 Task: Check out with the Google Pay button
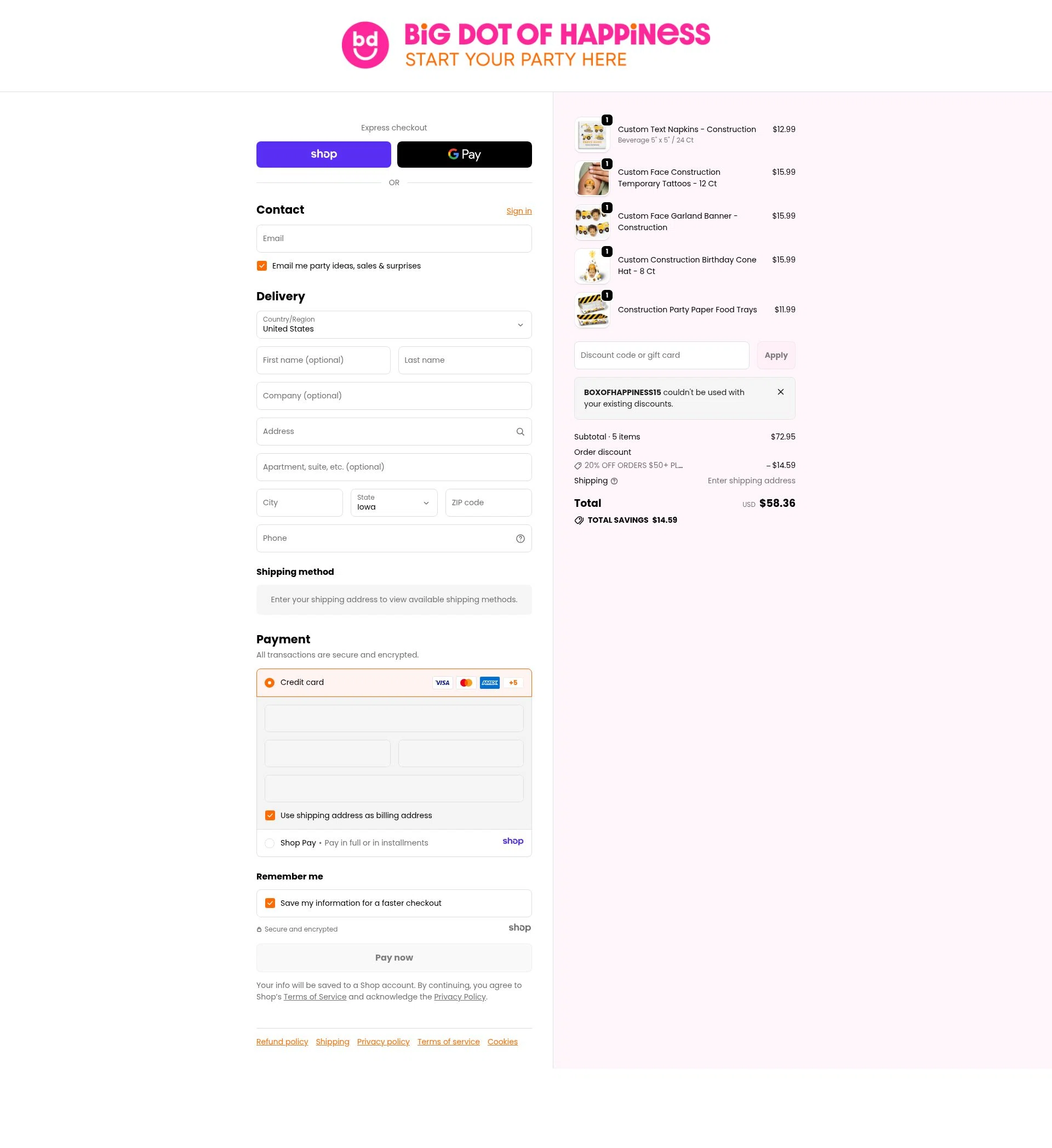pos(465,155)
